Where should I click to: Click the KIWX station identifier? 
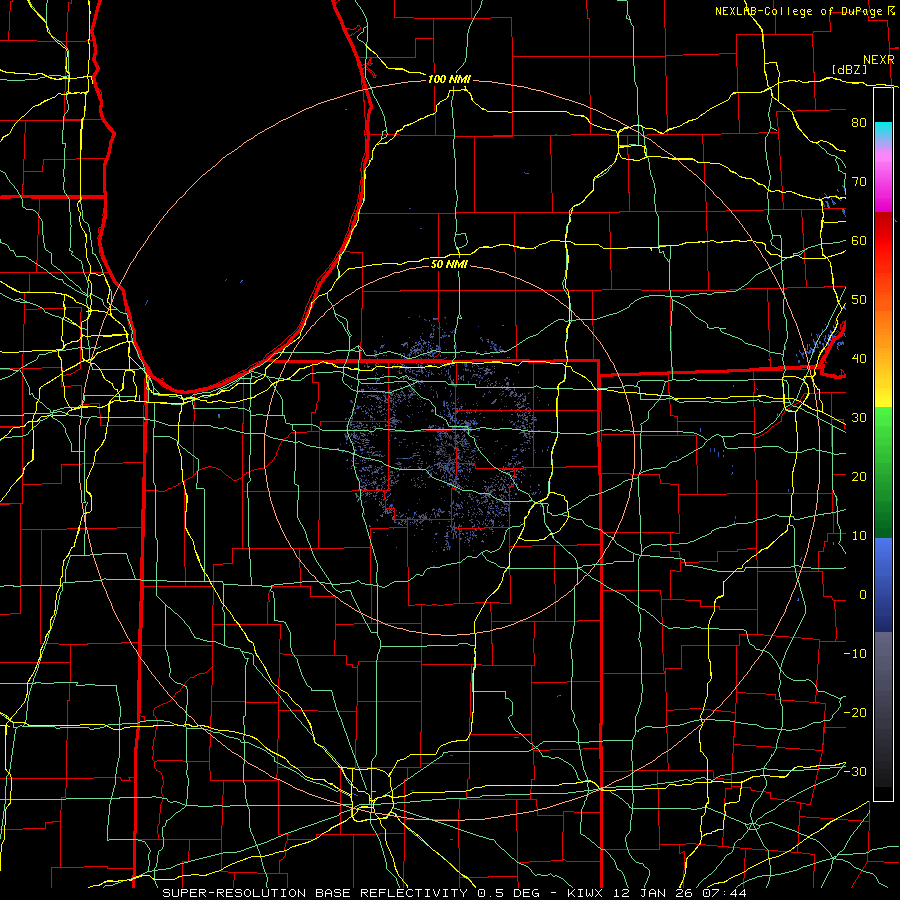(x=586, y=893)
